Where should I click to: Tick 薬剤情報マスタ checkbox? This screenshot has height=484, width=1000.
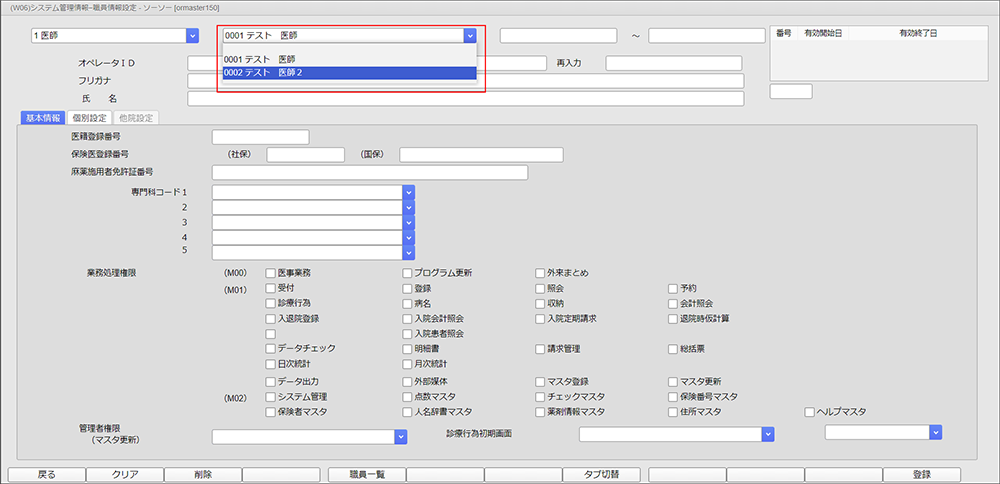pyautogui.click(x=540, y=412)
